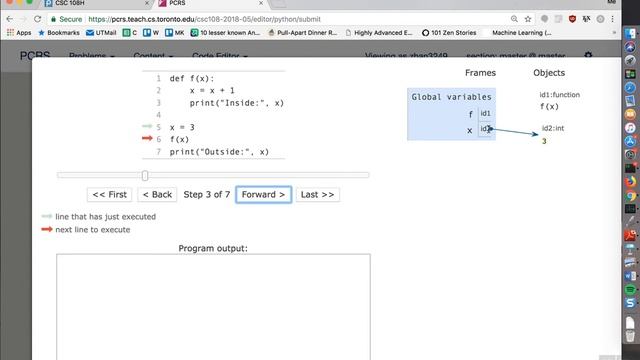The height and width of the screenshot is (360, 640).
Task: Open Spotify from the dock
Action: [630, 290]
